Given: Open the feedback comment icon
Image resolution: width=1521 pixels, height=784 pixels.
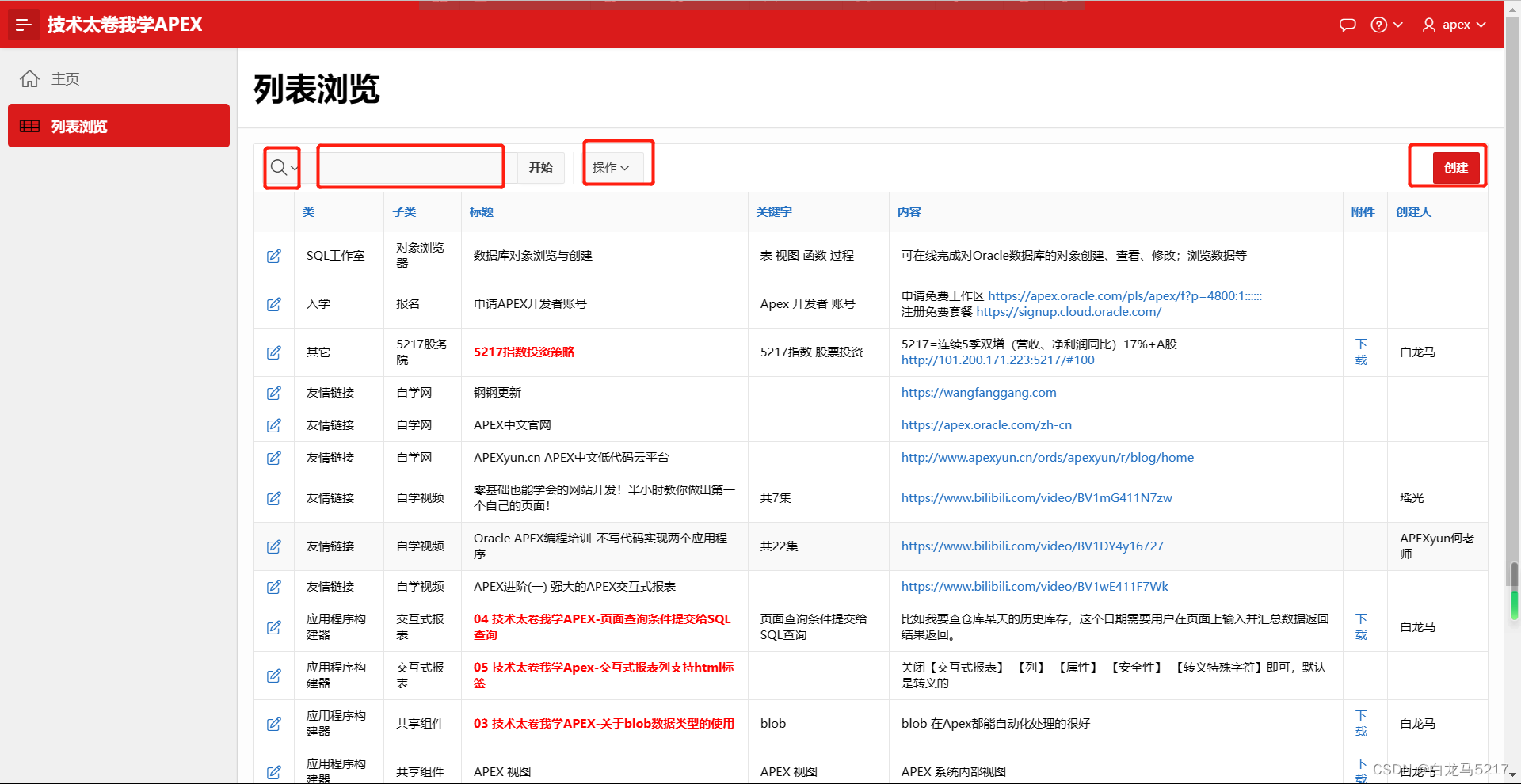Looking at the screenshot, I should (1347, 25).
